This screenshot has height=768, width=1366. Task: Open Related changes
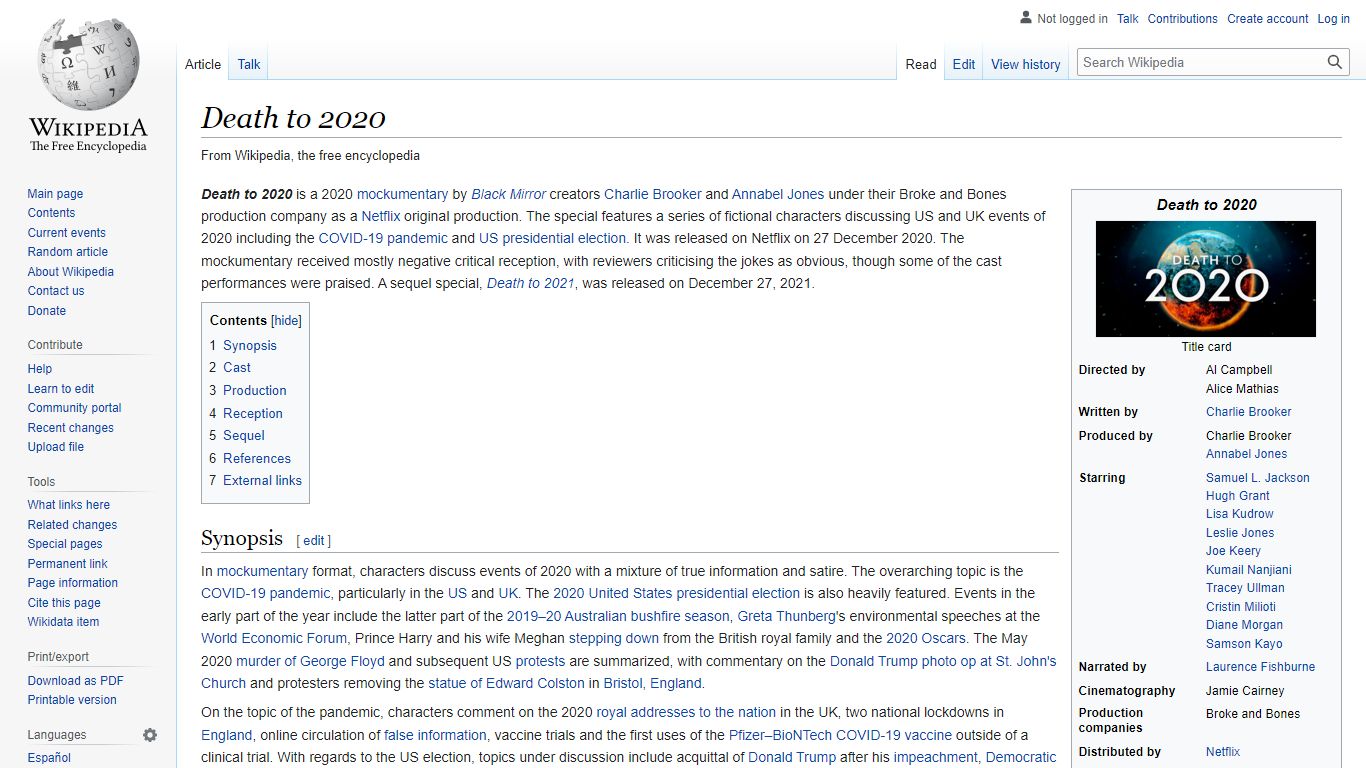click(x=72, y=525)
